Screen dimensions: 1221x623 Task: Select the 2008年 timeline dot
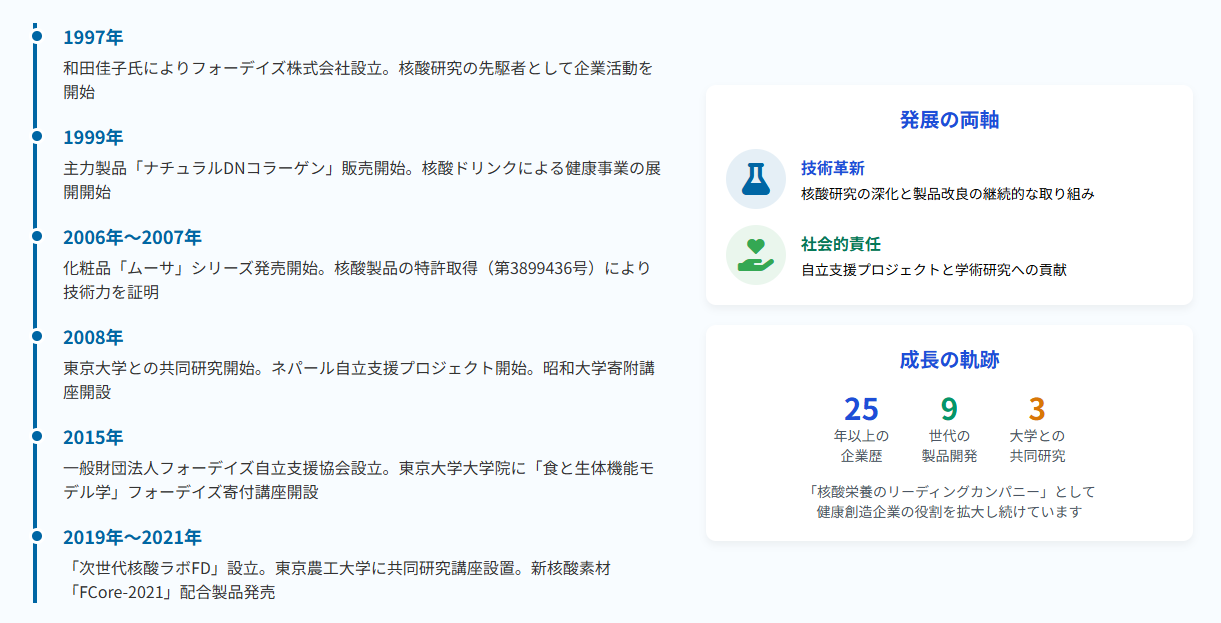[x=37, y=336]
